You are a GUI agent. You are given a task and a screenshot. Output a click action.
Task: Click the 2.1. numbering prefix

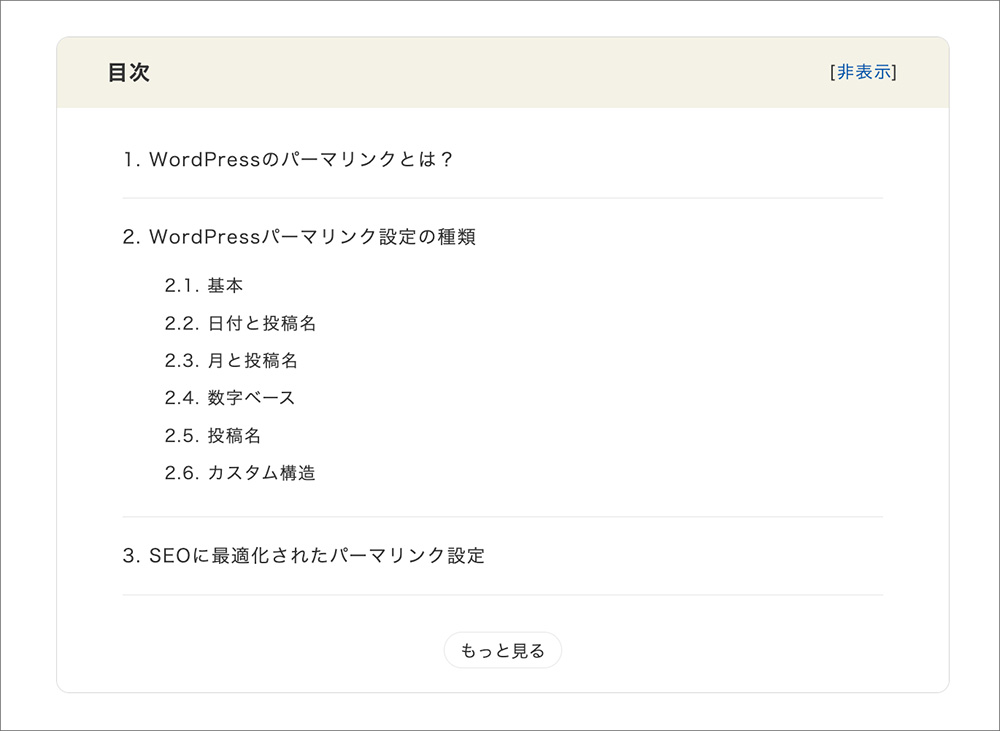[182, 286]
